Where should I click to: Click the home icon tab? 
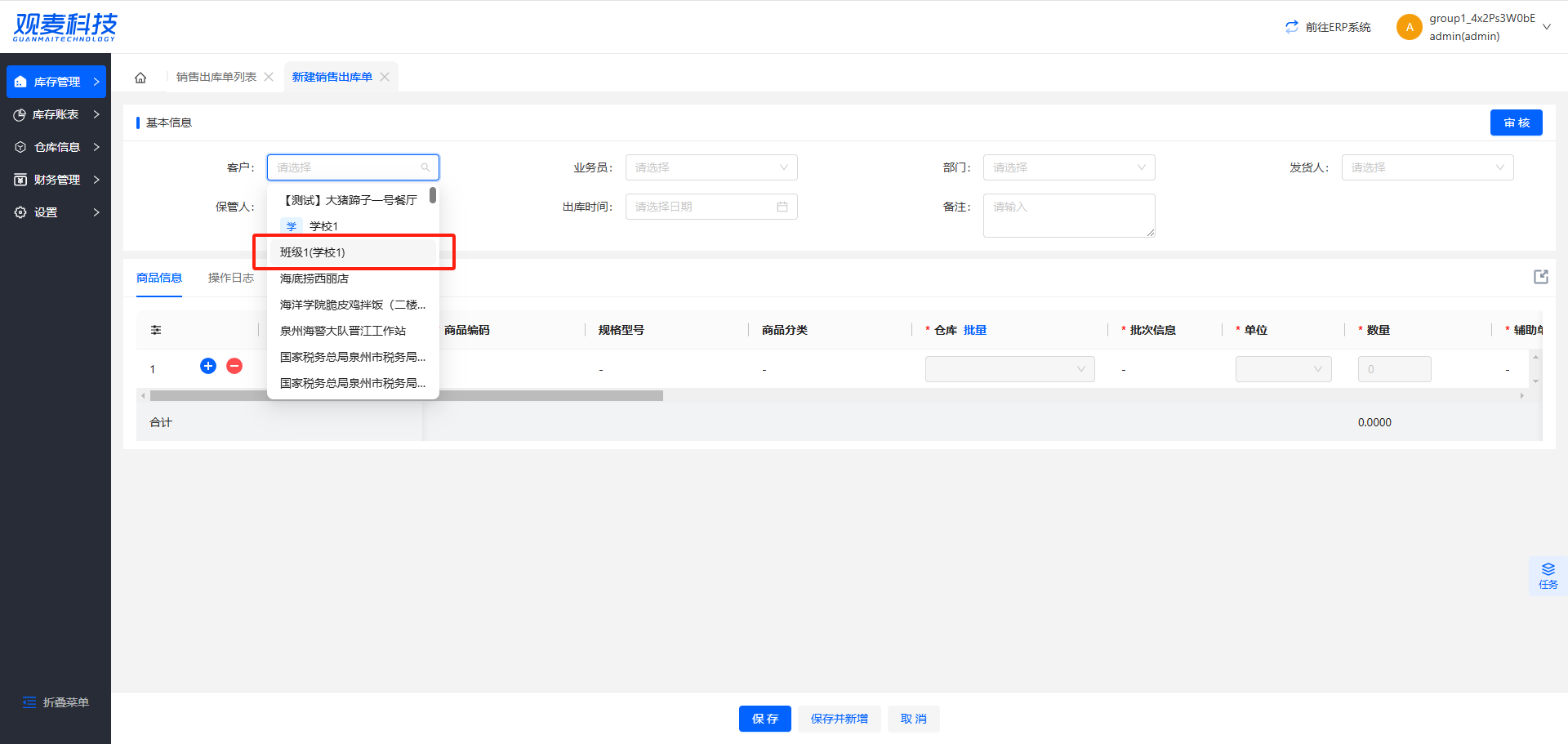click(x=140, y=78)
